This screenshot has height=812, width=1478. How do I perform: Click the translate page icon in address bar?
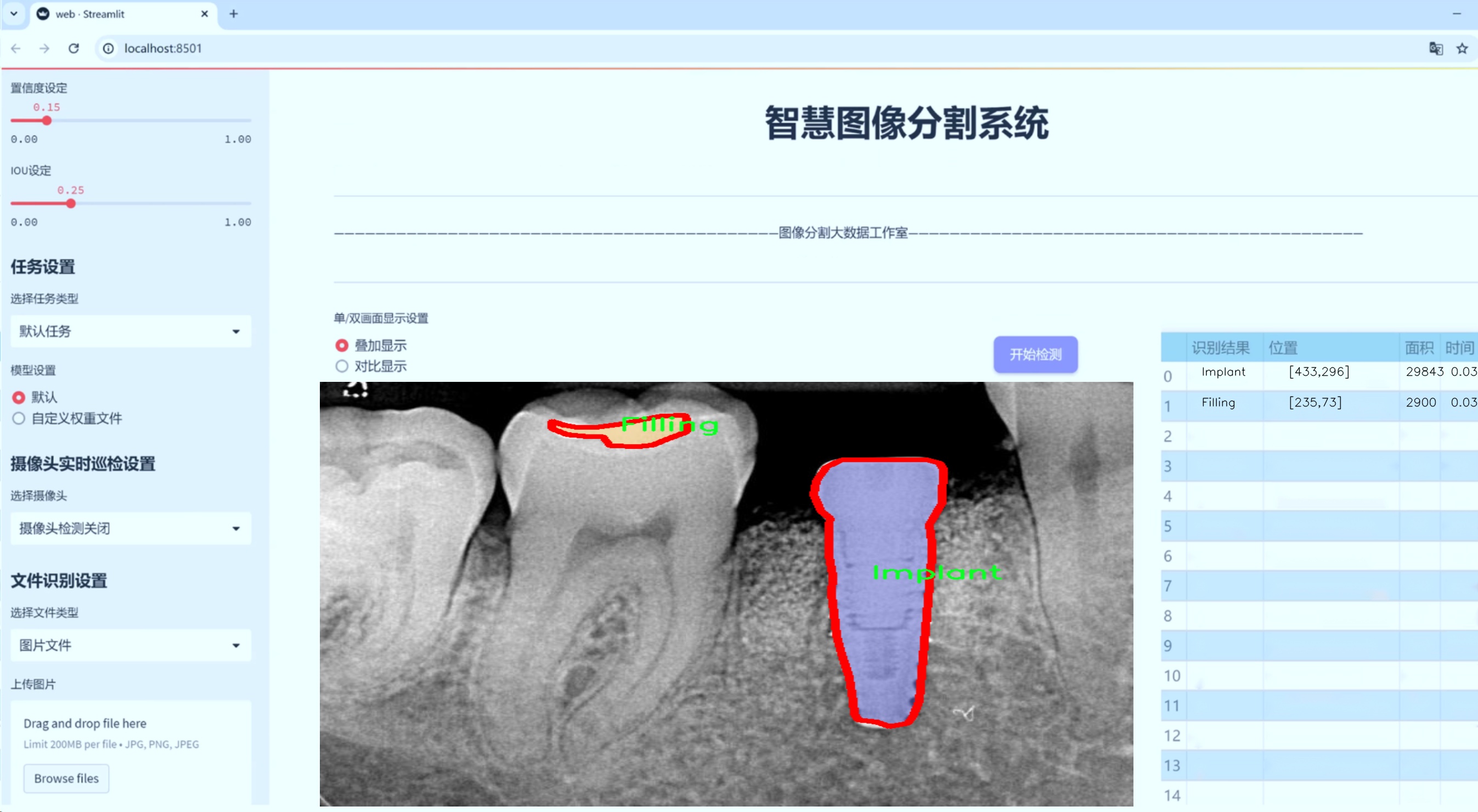(x=1436, y=49)
